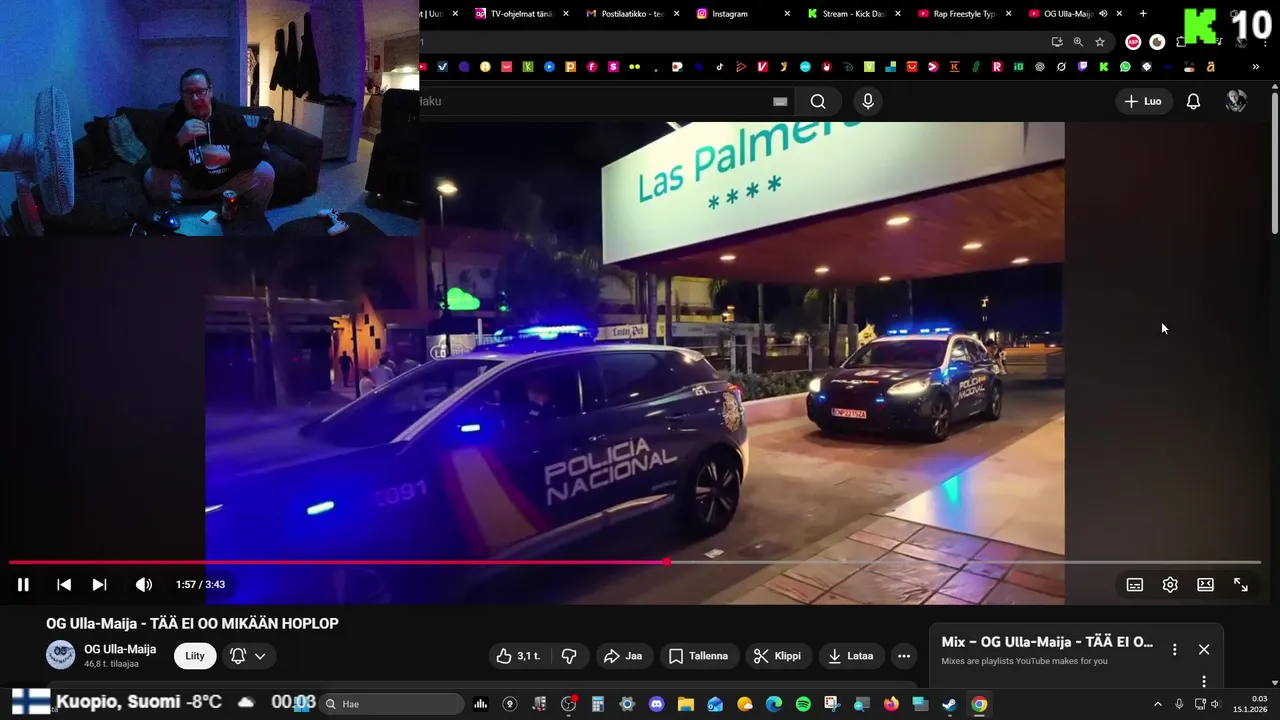The width and height of the screenshot is (1280, 720).
Task: Switch player to theater mode
Action: (1206, 585)
